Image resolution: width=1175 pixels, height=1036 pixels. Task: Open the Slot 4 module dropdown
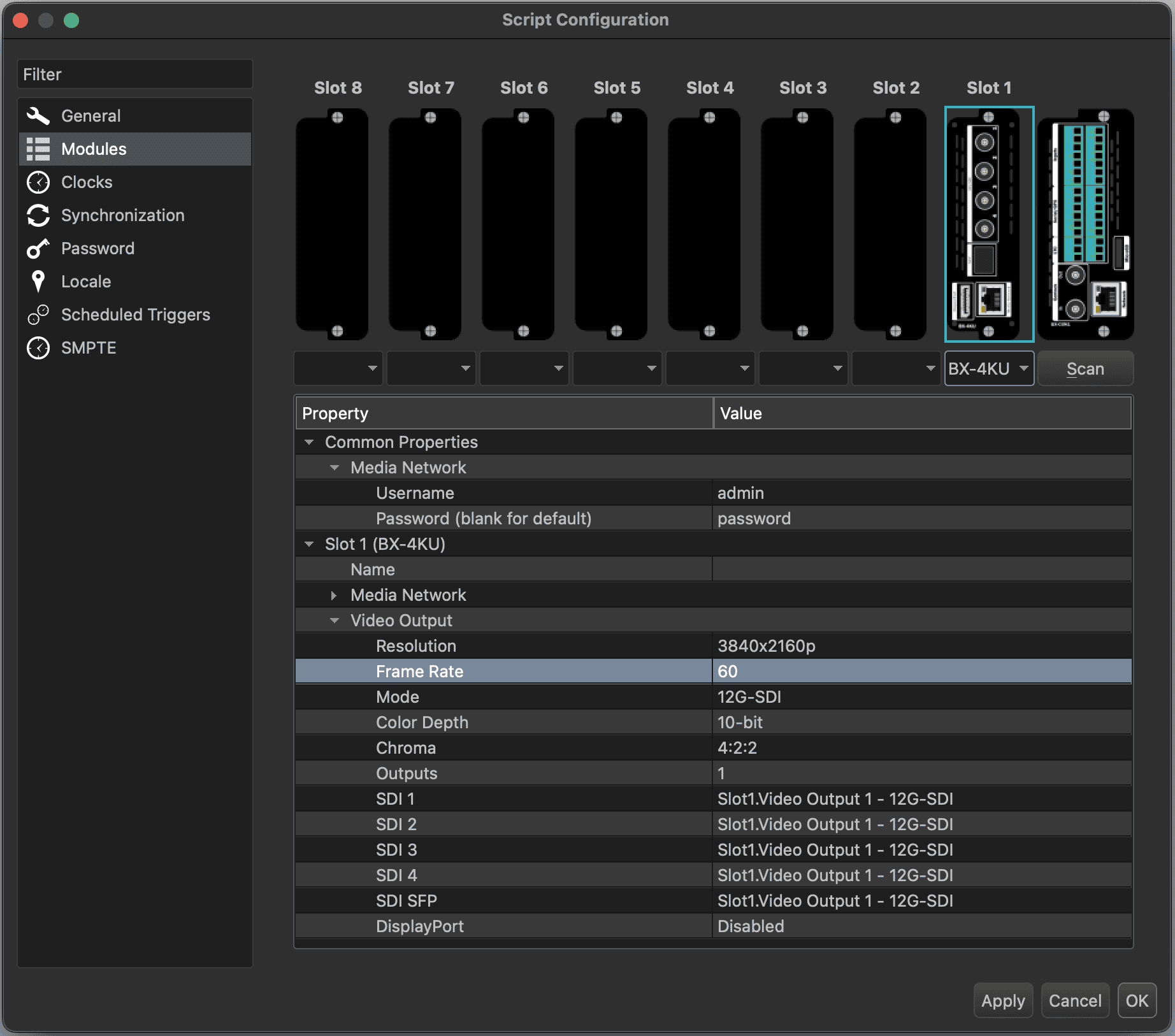710,369
